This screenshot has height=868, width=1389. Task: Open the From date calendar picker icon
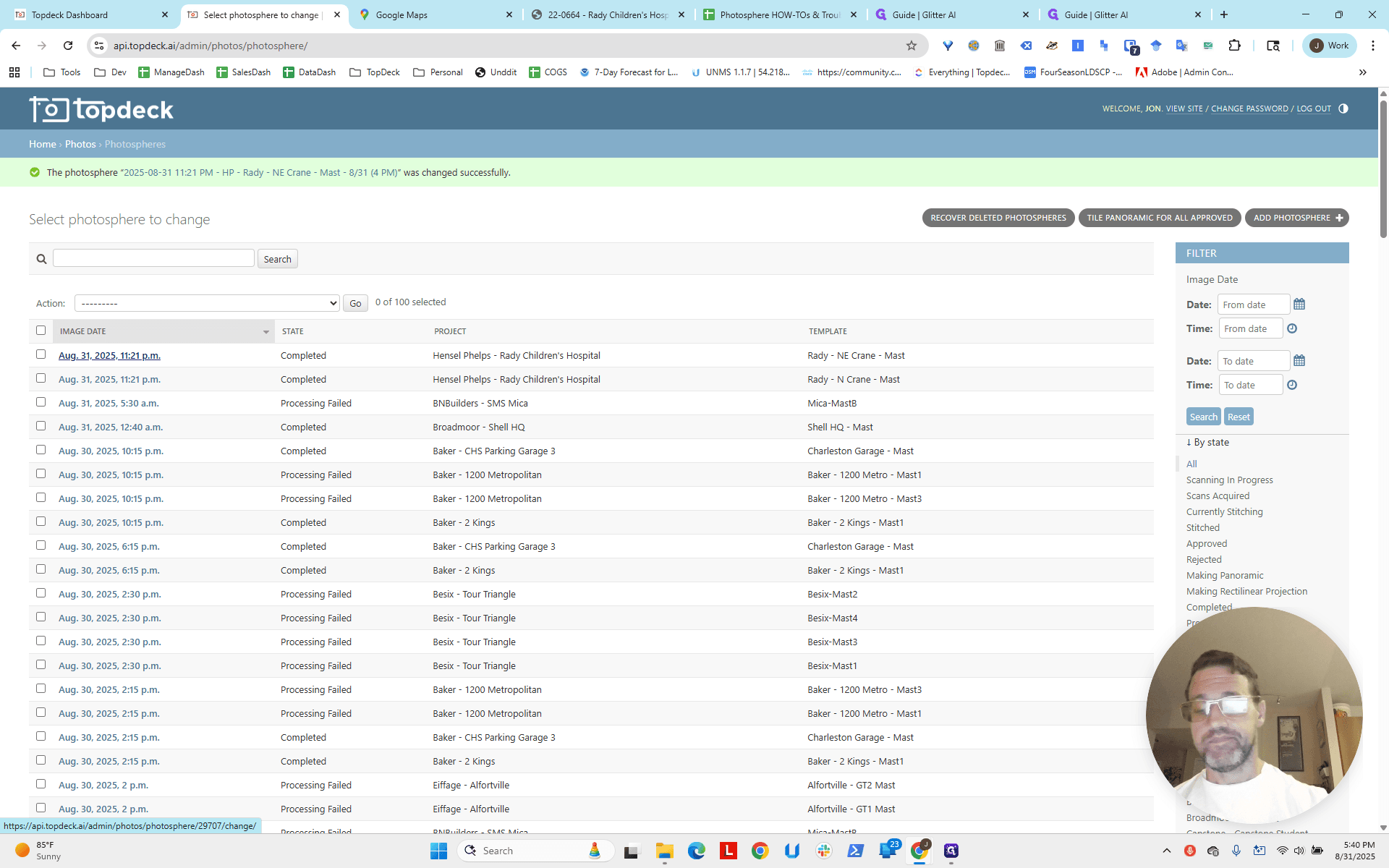tap(1299, 305)
